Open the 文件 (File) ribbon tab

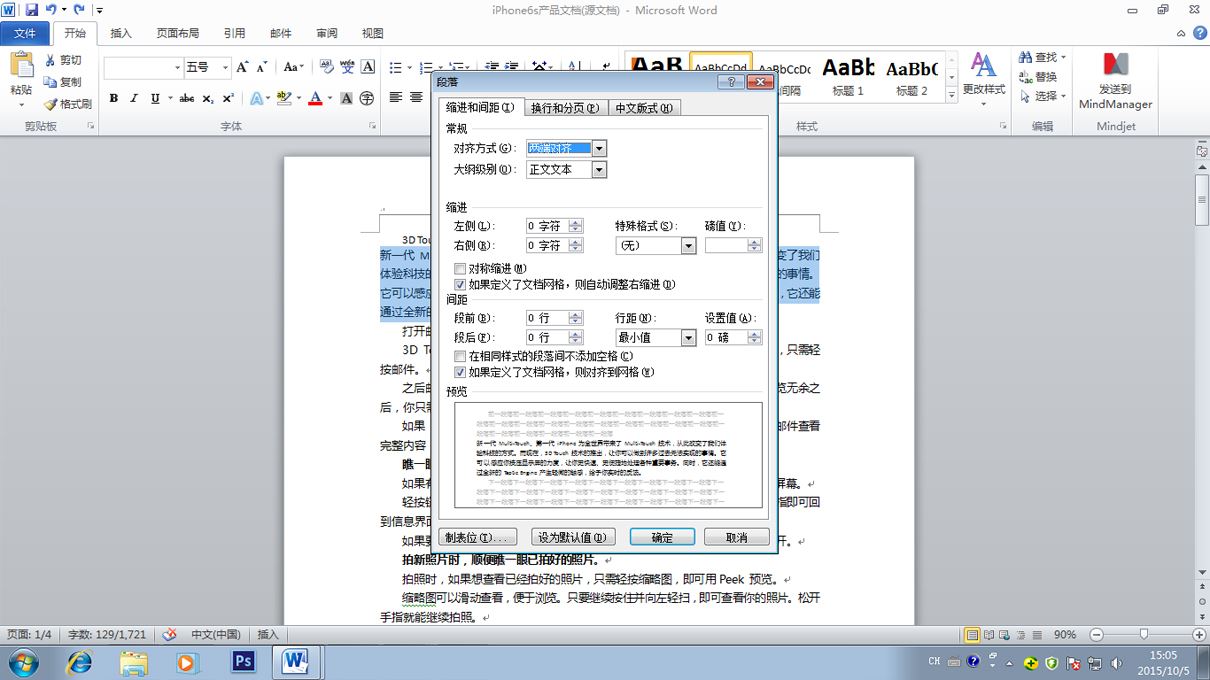[x=25, y=33]
